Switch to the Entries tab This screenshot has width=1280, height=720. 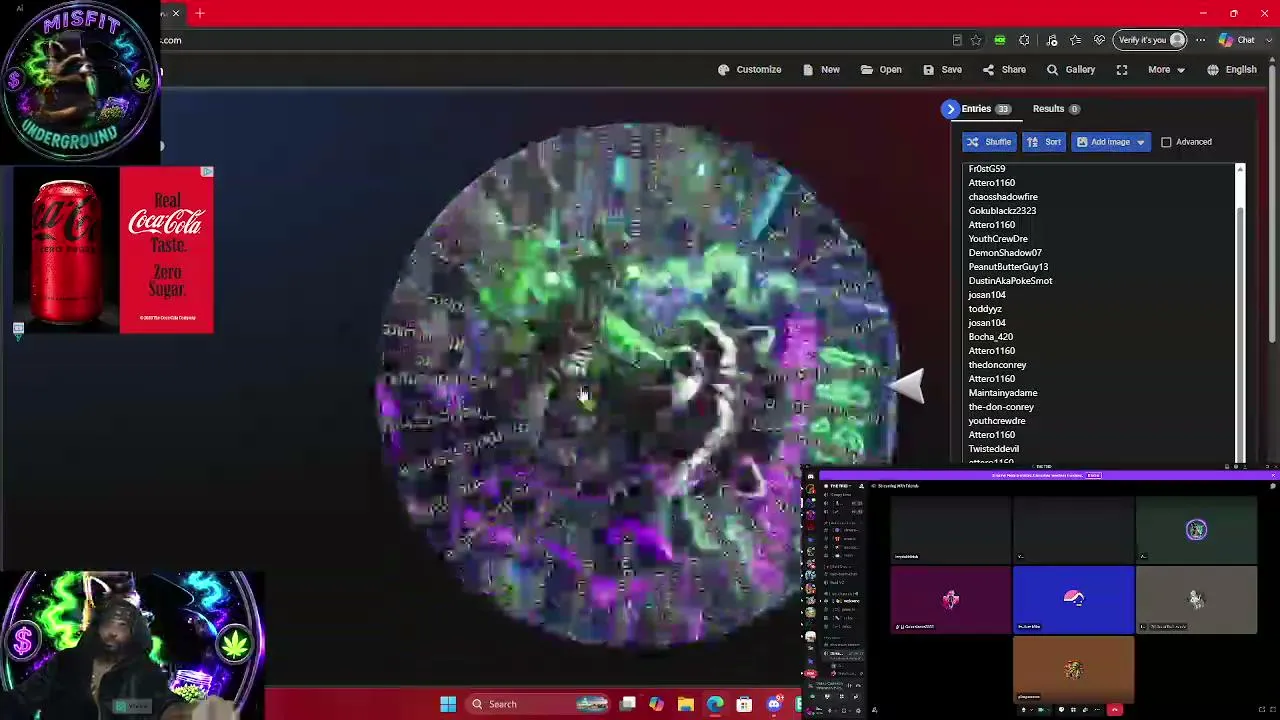point(986,109)
